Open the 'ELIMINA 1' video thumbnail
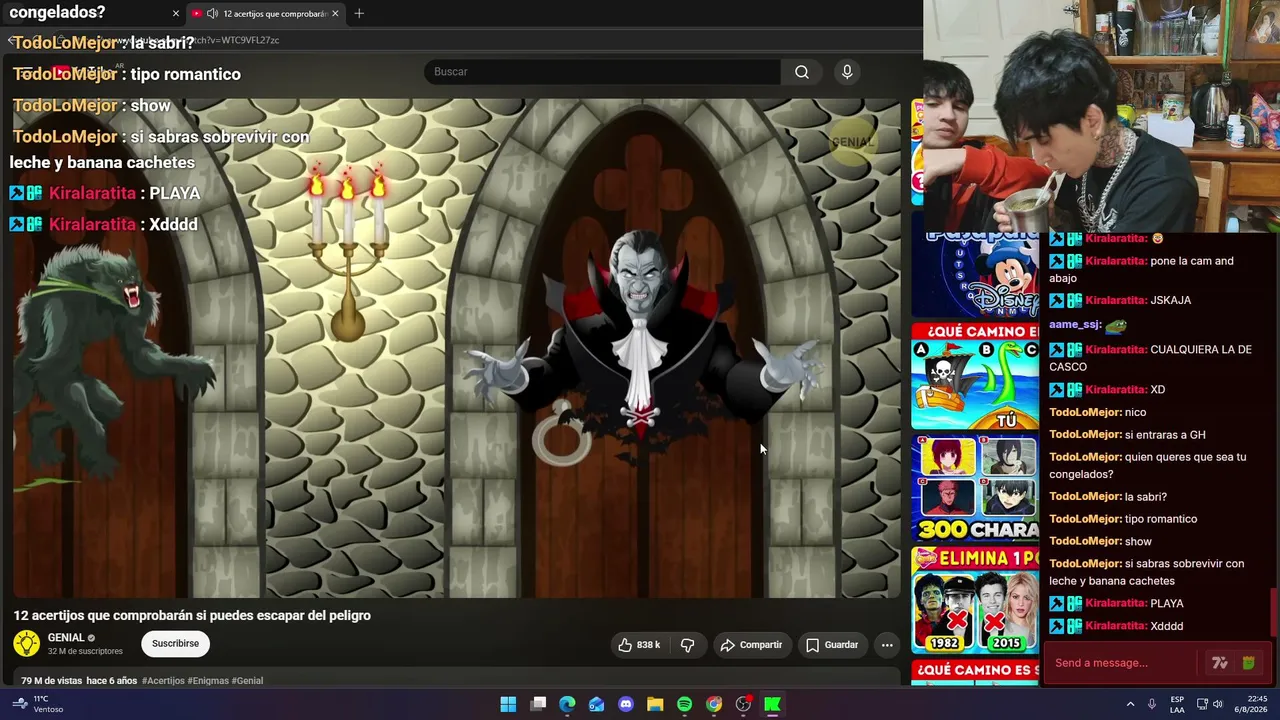Viewport: 1280px width, 720px height. (x=975, y=600)
